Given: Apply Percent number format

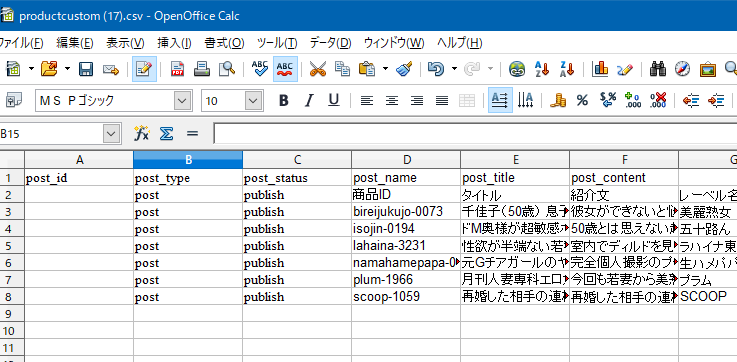Looking at the screenshot, I should click(583, 100).
